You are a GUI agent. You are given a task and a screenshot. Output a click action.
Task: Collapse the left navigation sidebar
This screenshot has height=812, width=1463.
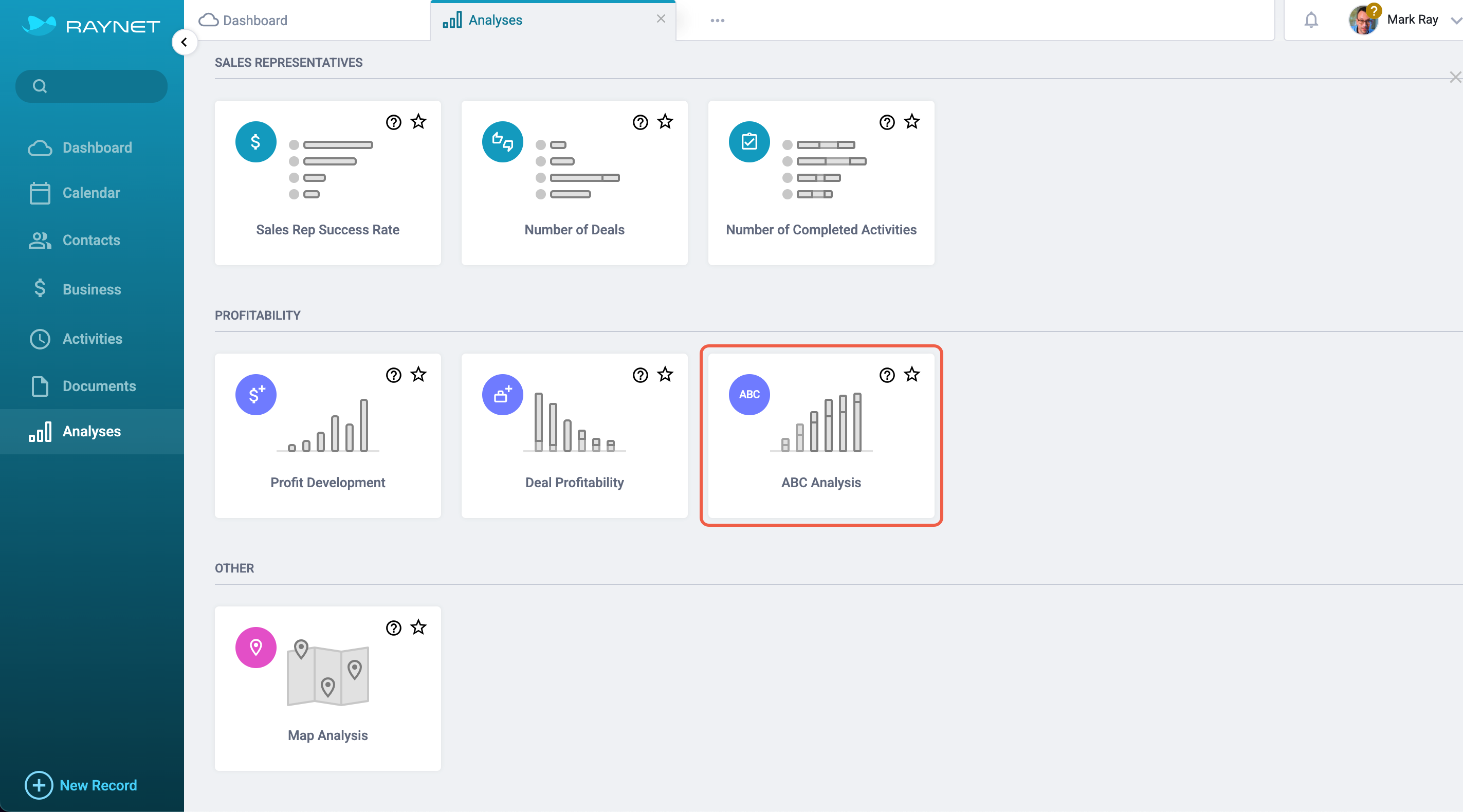(184, 42)
